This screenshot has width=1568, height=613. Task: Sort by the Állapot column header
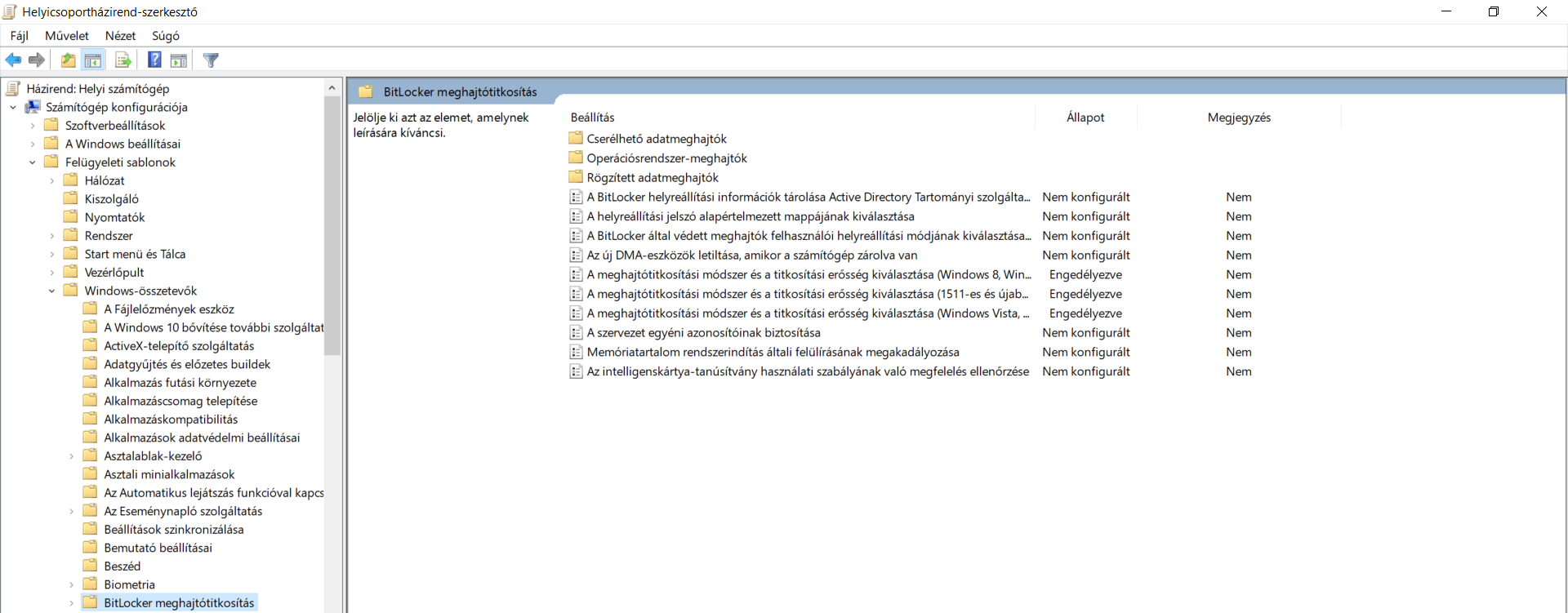click(1085, 118)
